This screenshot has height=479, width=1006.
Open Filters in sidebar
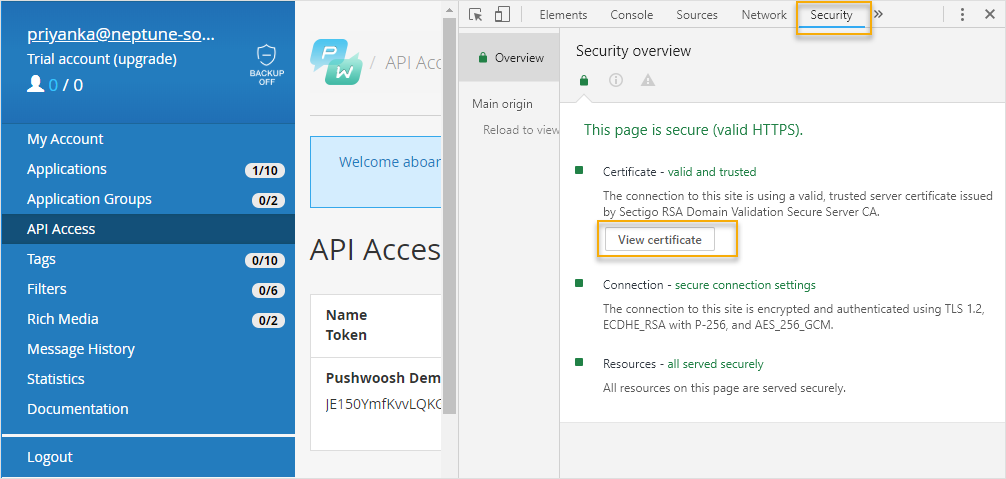click(x=148, y=289)
